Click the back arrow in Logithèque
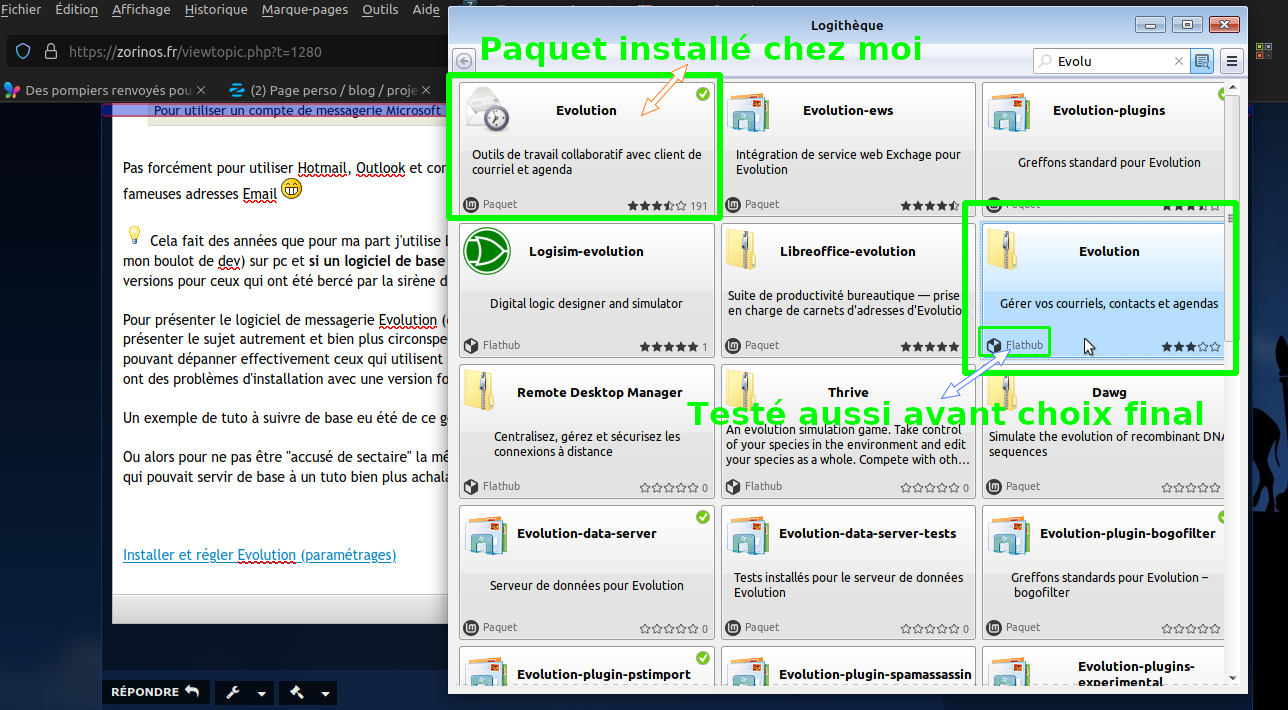This screenshot has height=710, width=1288. click(x=463, y=61)
